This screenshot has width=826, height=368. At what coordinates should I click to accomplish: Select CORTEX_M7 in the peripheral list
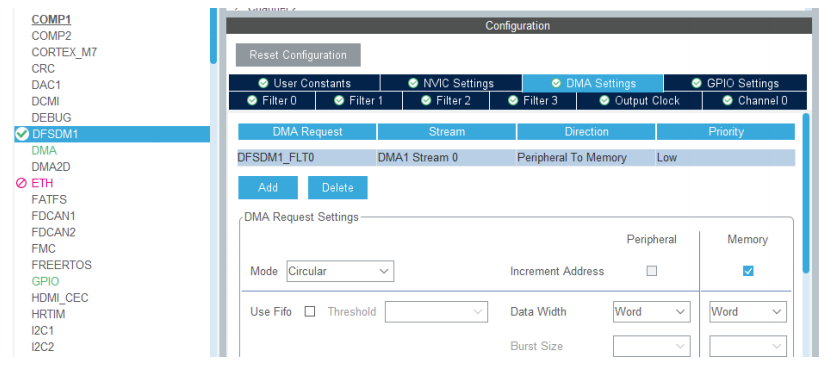click(64, 52)
